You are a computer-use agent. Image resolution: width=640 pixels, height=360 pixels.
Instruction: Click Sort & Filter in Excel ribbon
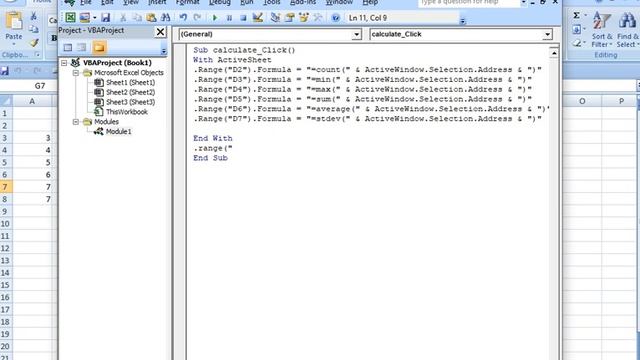click(602, 29)
